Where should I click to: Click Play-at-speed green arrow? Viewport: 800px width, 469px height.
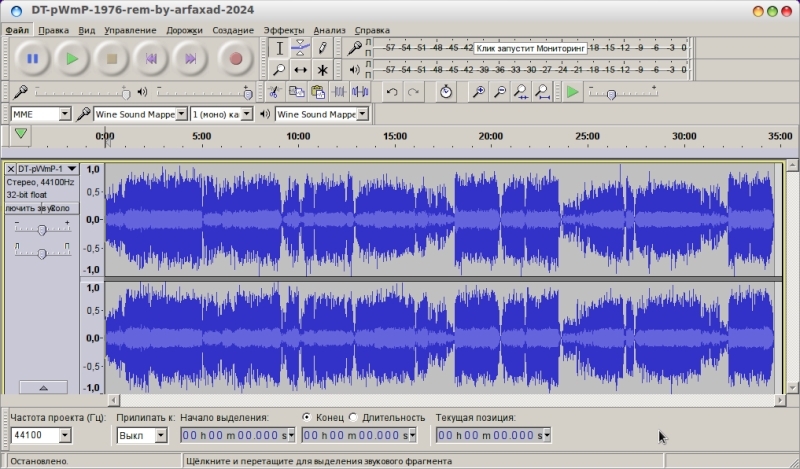click(572, 92)
